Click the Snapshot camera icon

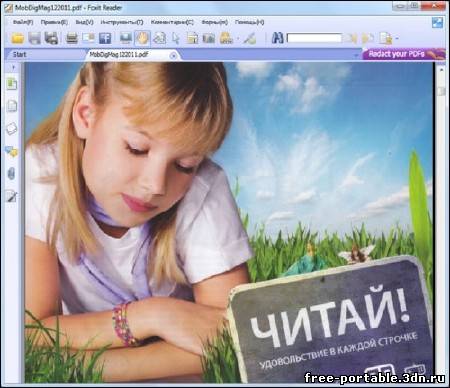click(209, 38)
